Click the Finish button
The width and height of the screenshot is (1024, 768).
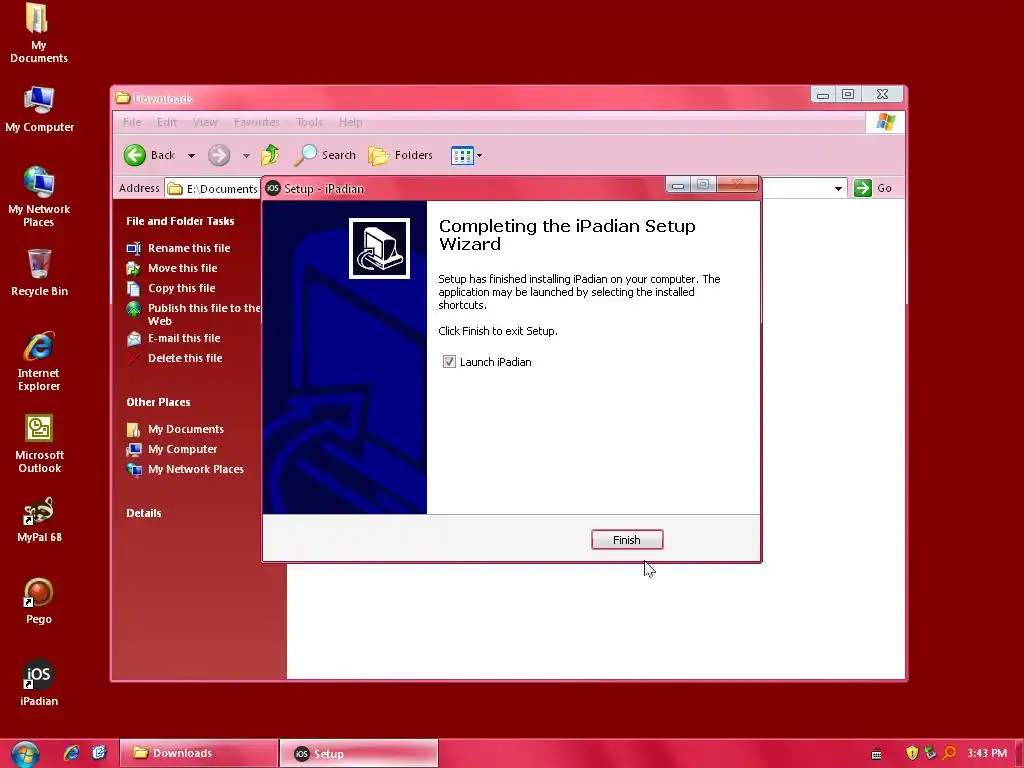[x=627, y=539]
